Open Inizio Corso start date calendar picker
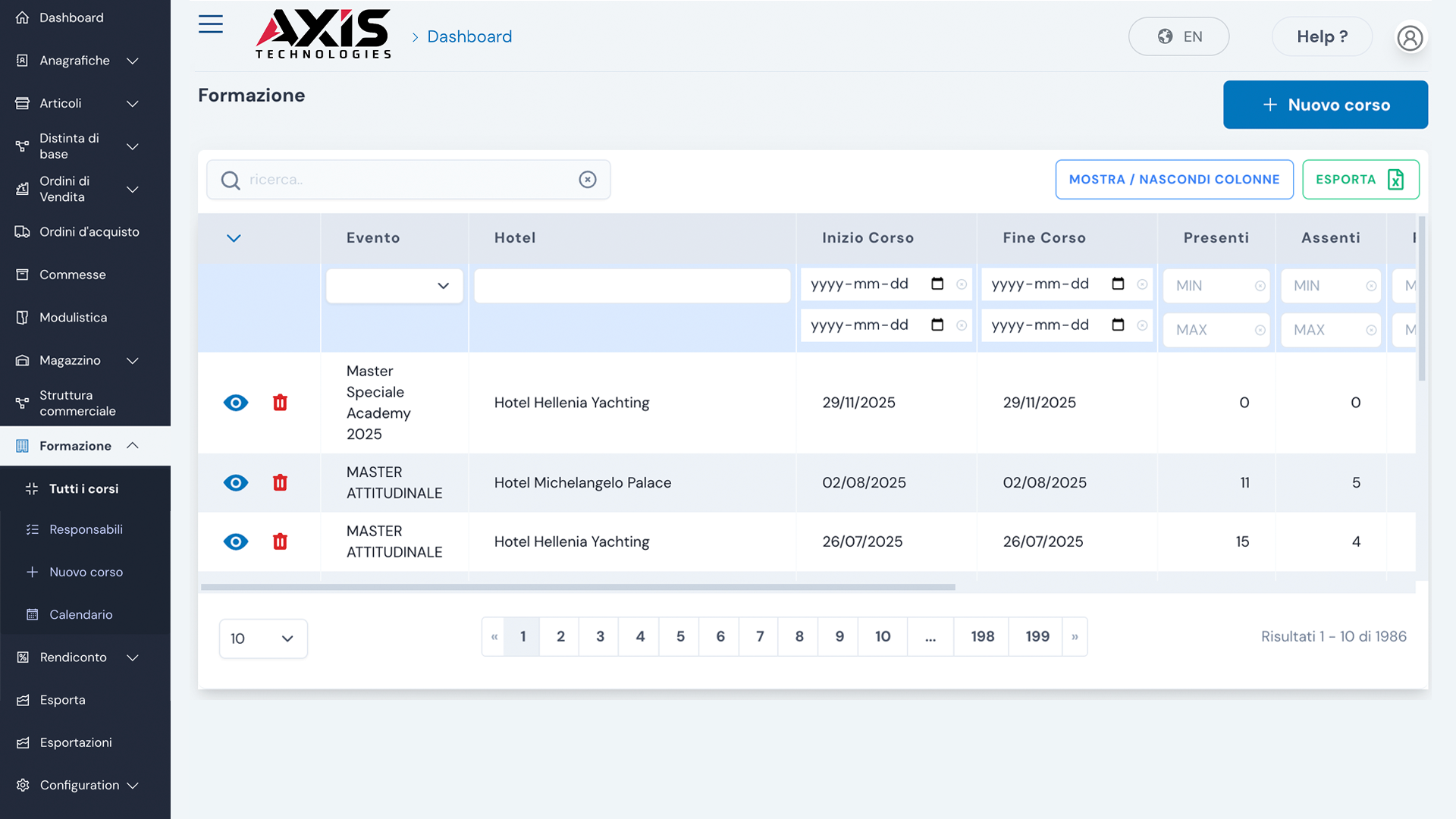Image resolution: width=1456 pixels, height=819 pixels. tap(937, 284)
